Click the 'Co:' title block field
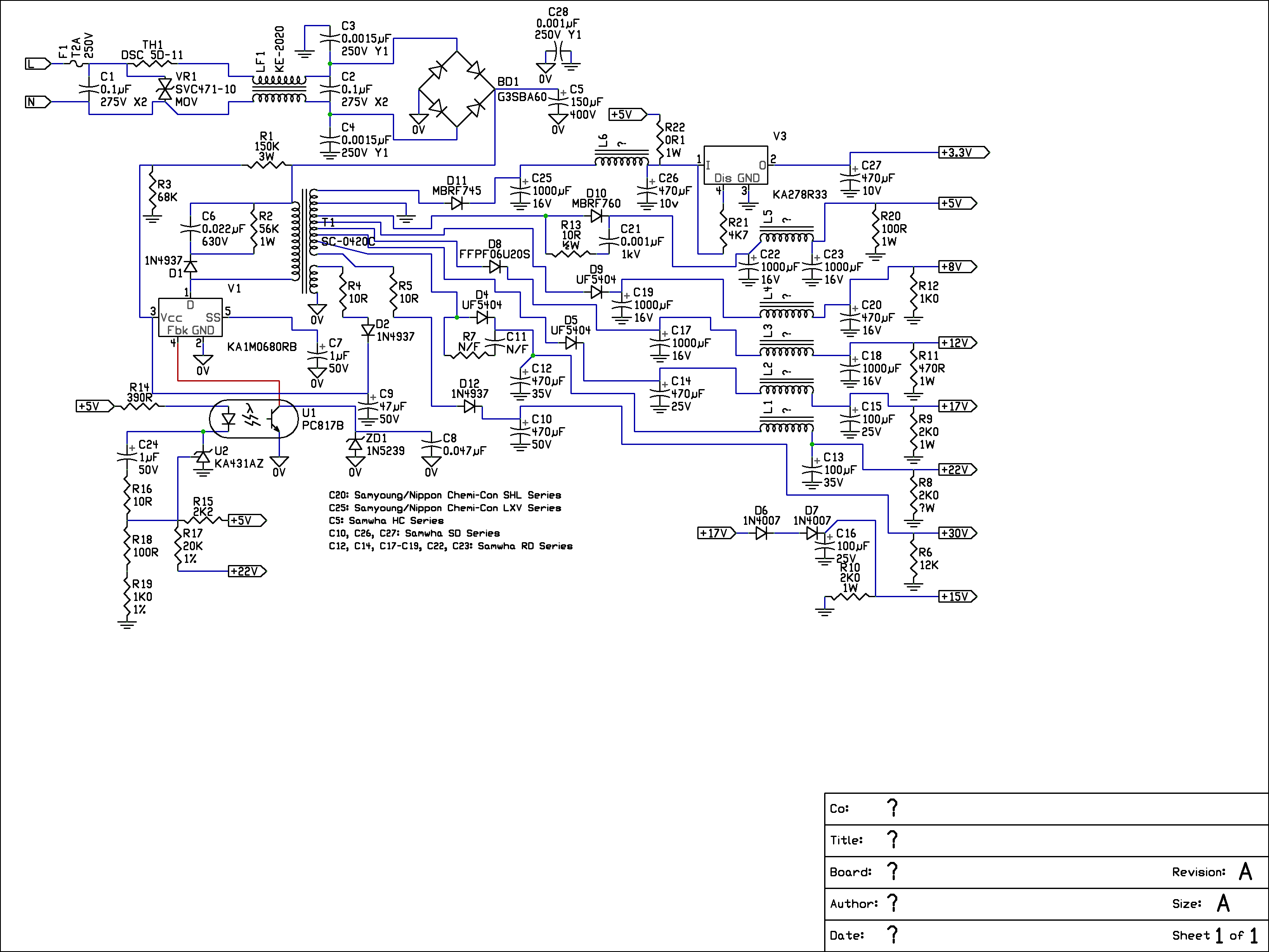Screen dimensions: 1269x952 (1047, 809)
